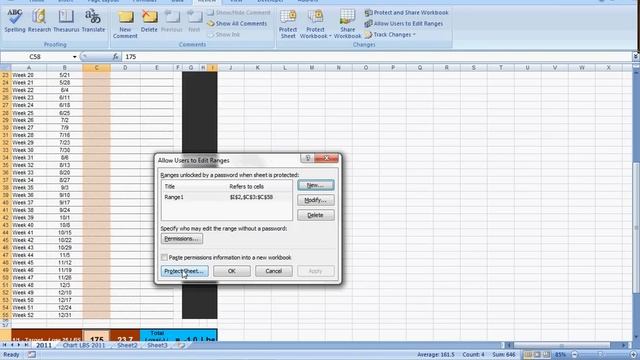Viewport: 640px width, 360px height.
Task: Click the Name Box showing C58
Action: click(36, 57)
